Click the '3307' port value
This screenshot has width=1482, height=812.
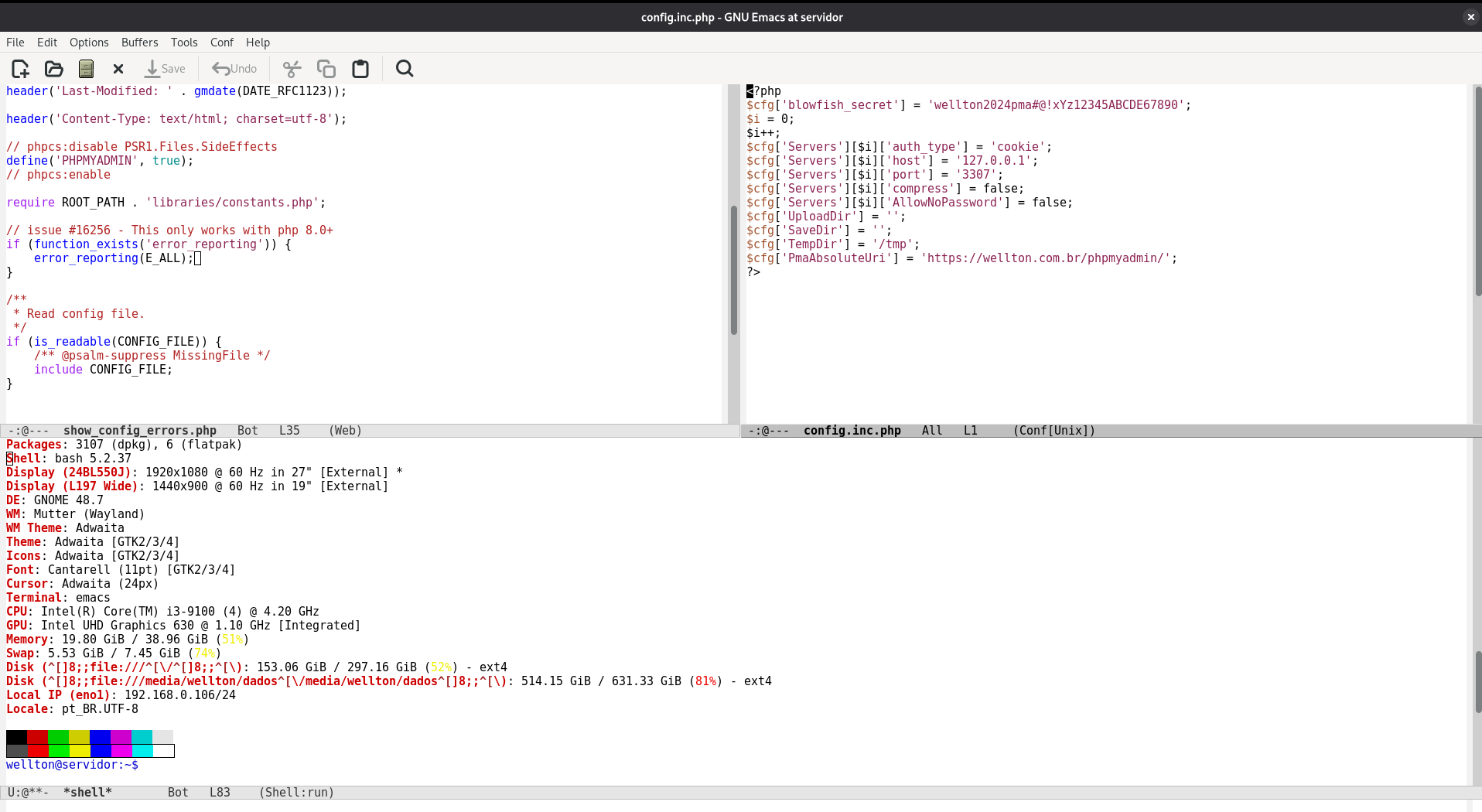point(975,175)
